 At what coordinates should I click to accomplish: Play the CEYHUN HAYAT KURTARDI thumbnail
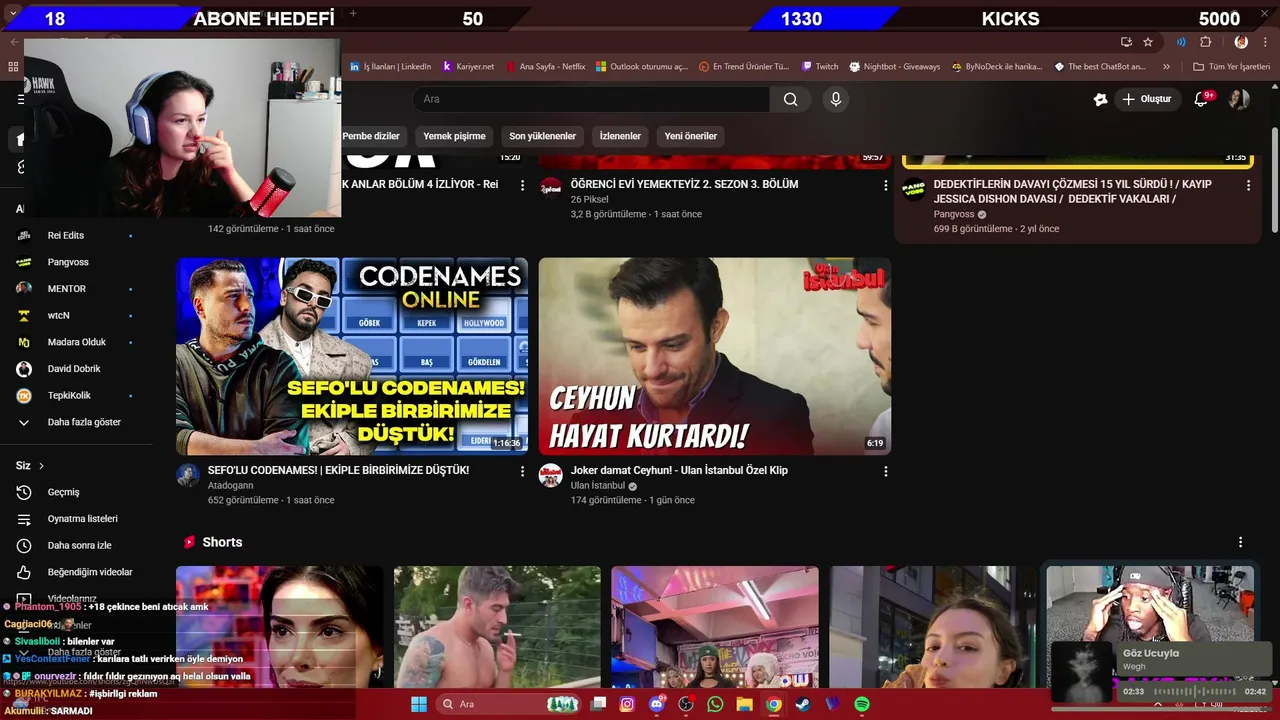coord(715,357)
